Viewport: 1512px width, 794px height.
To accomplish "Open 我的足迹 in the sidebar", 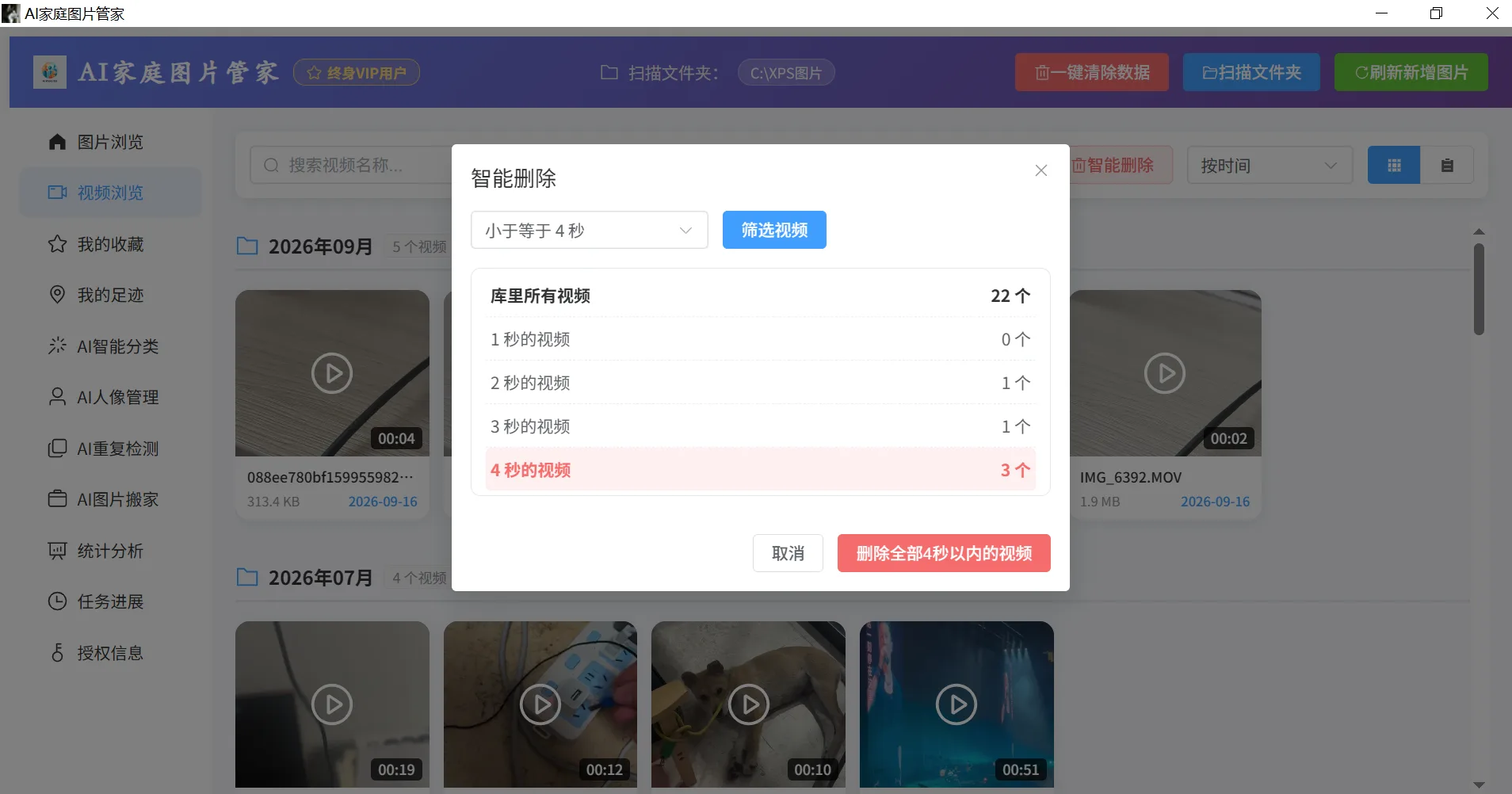I will pyautogui.click(x=110, y=295).
